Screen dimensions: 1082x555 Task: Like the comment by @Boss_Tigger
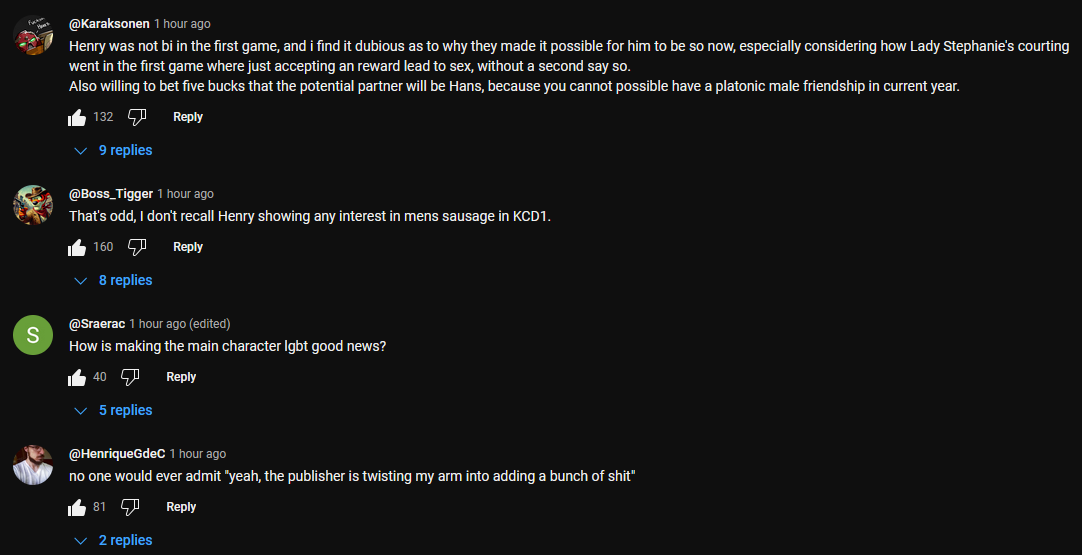click(x=77, y=248)
